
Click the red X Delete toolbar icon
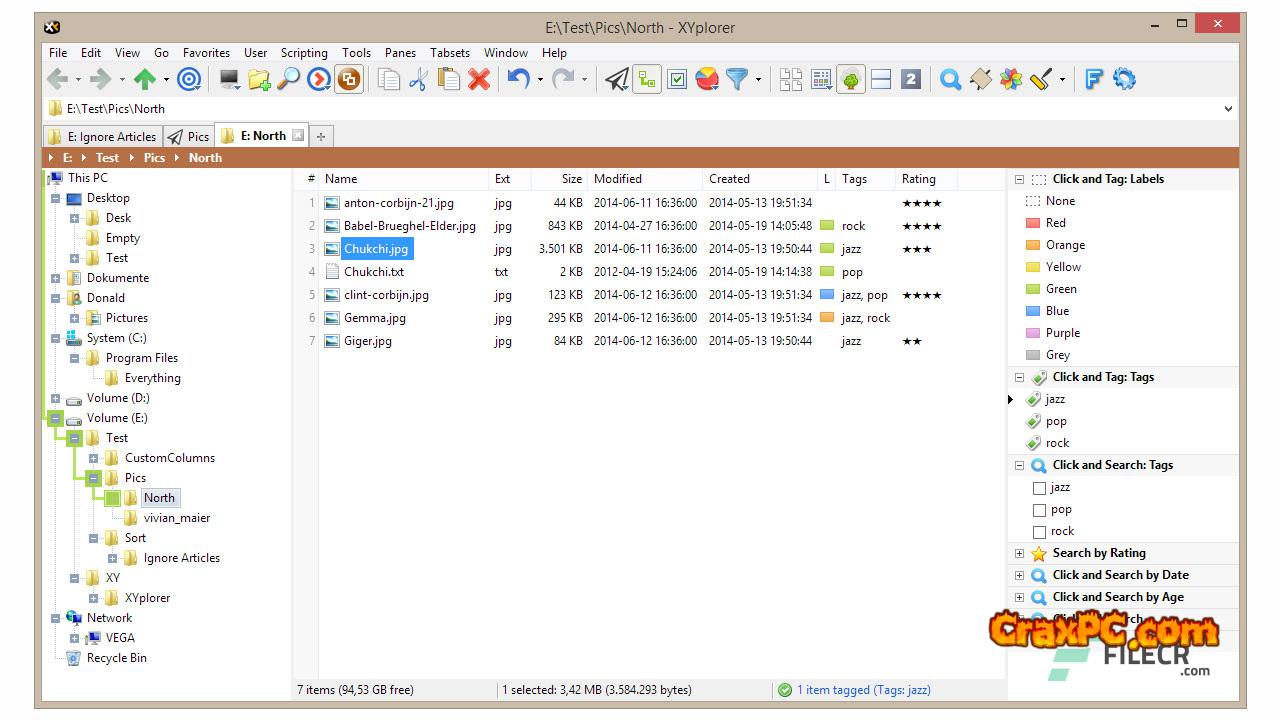coord(479,80)
